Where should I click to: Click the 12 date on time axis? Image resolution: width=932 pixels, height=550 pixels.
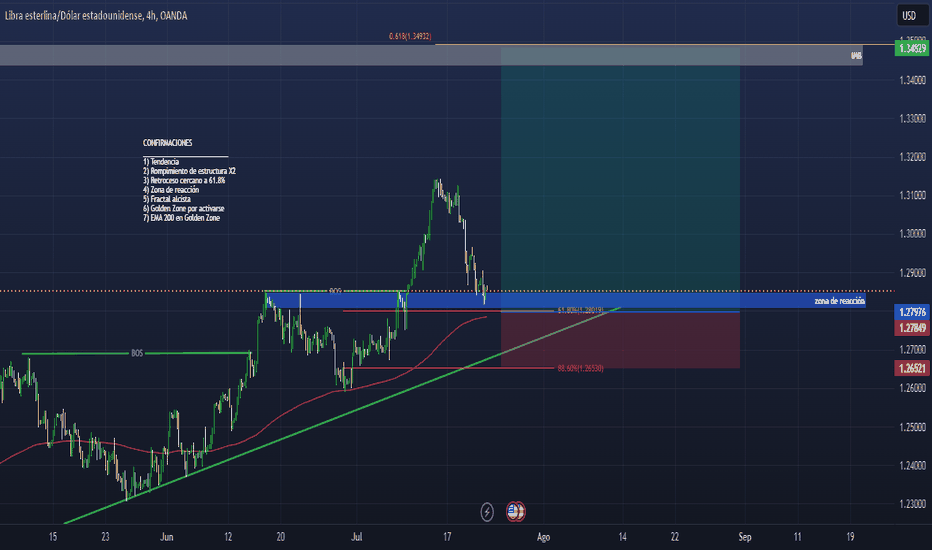(228, 537)
